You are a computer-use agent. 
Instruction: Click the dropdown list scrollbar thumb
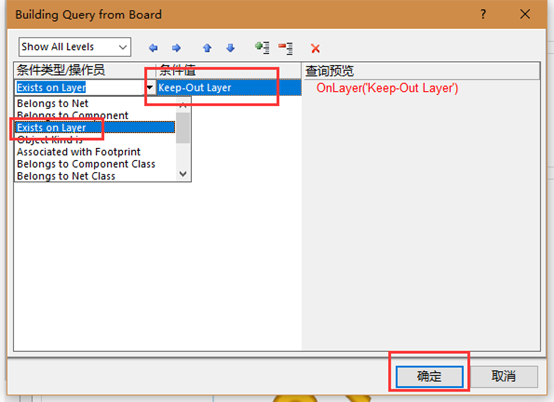click(x=183, y=128)
